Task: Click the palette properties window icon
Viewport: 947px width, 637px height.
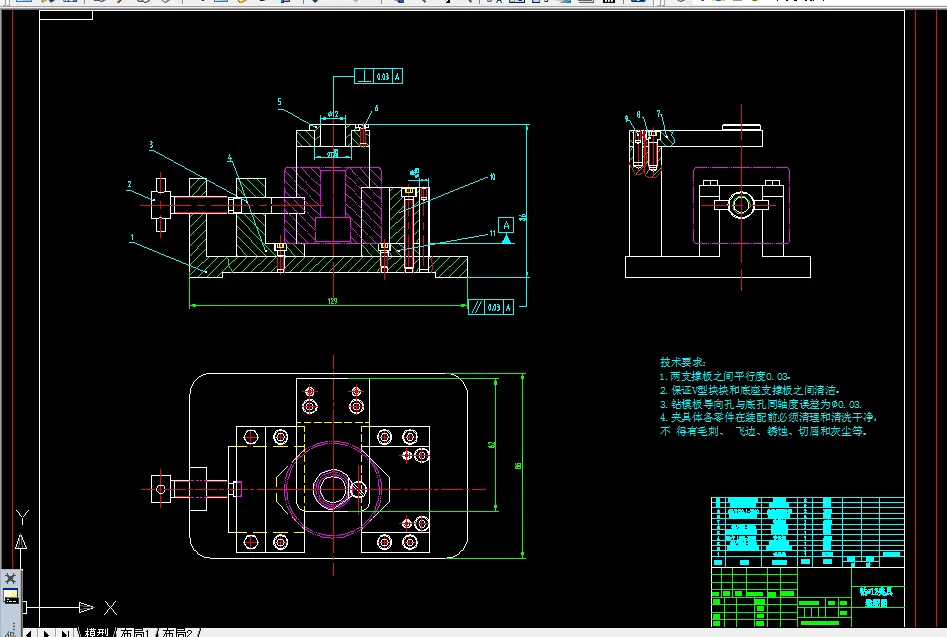Action: (x=11, y=597)
